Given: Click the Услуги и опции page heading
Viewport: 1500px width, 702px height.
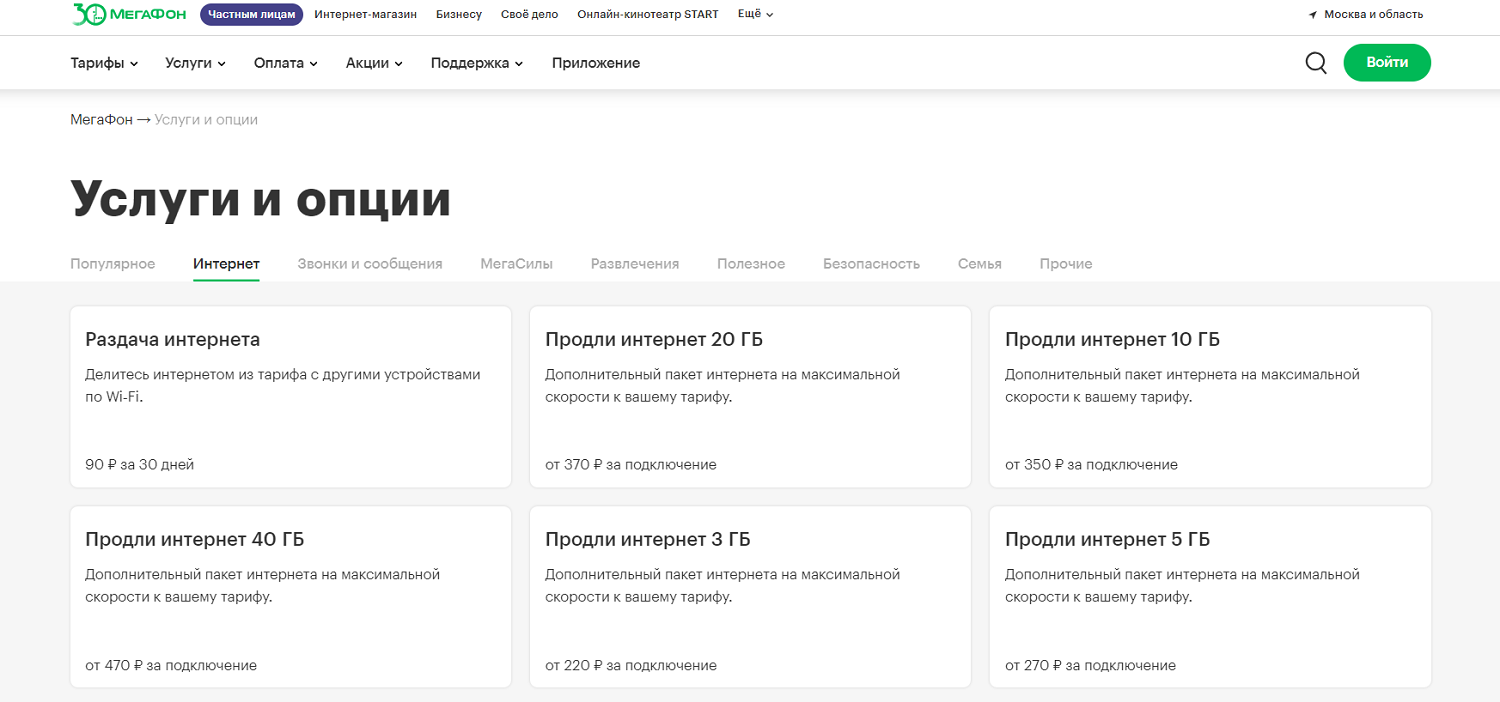Looking at the screenshot, I should point(261,200).
